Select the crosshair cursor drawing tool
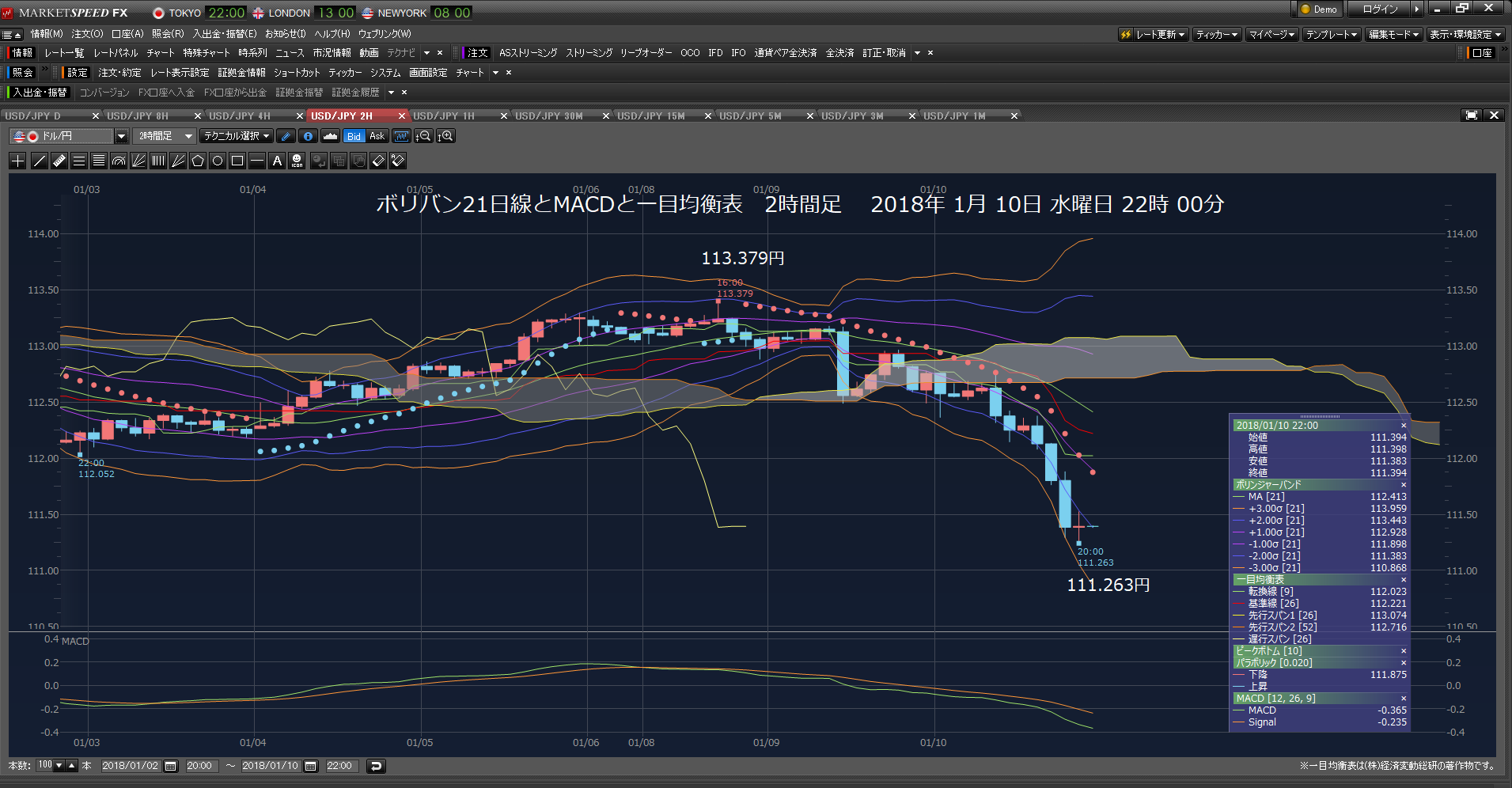The image size is (1512, 788). [18, 161]
